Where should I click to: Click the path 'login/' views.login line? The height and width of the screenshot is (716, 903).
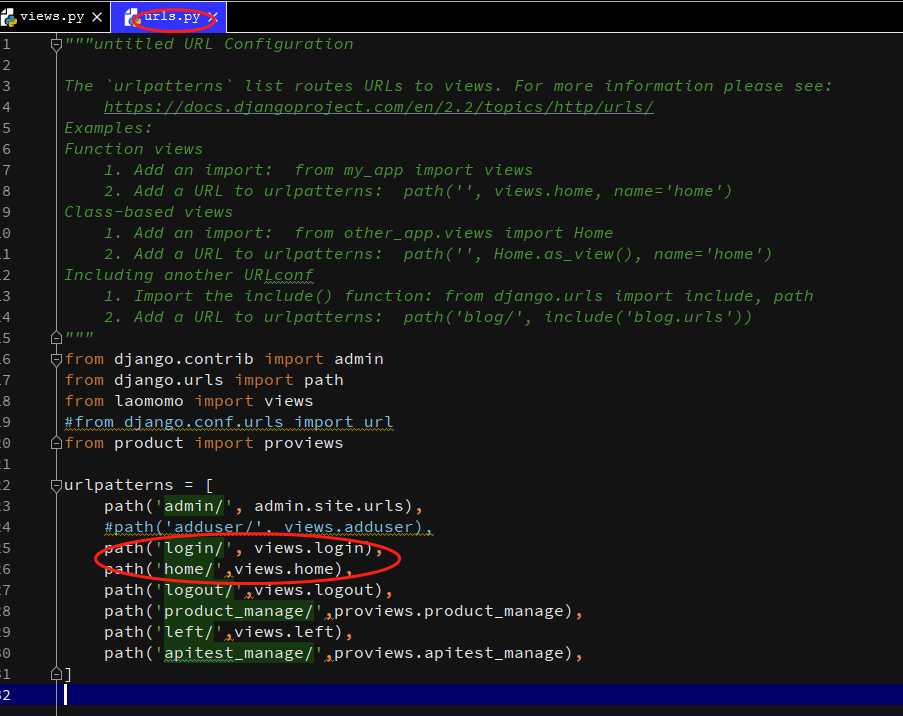(243, 548)
